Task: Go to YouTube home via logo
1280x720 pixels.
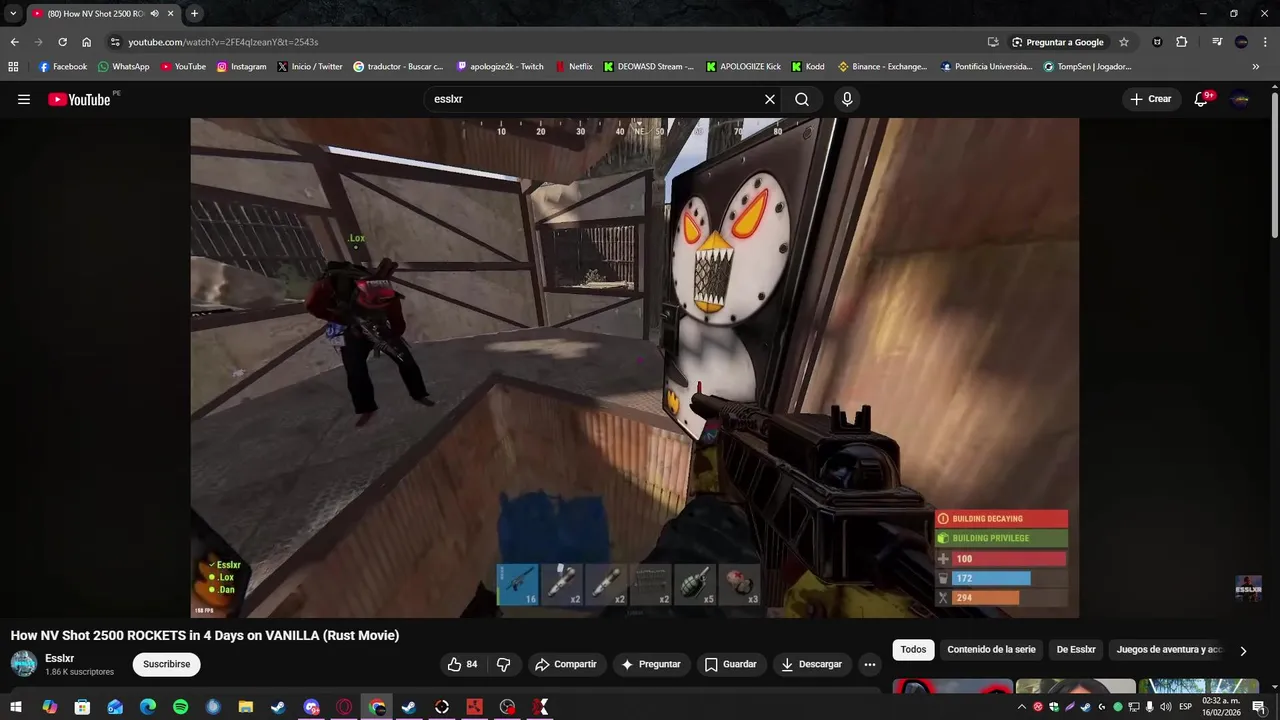Action: [79, 99]
